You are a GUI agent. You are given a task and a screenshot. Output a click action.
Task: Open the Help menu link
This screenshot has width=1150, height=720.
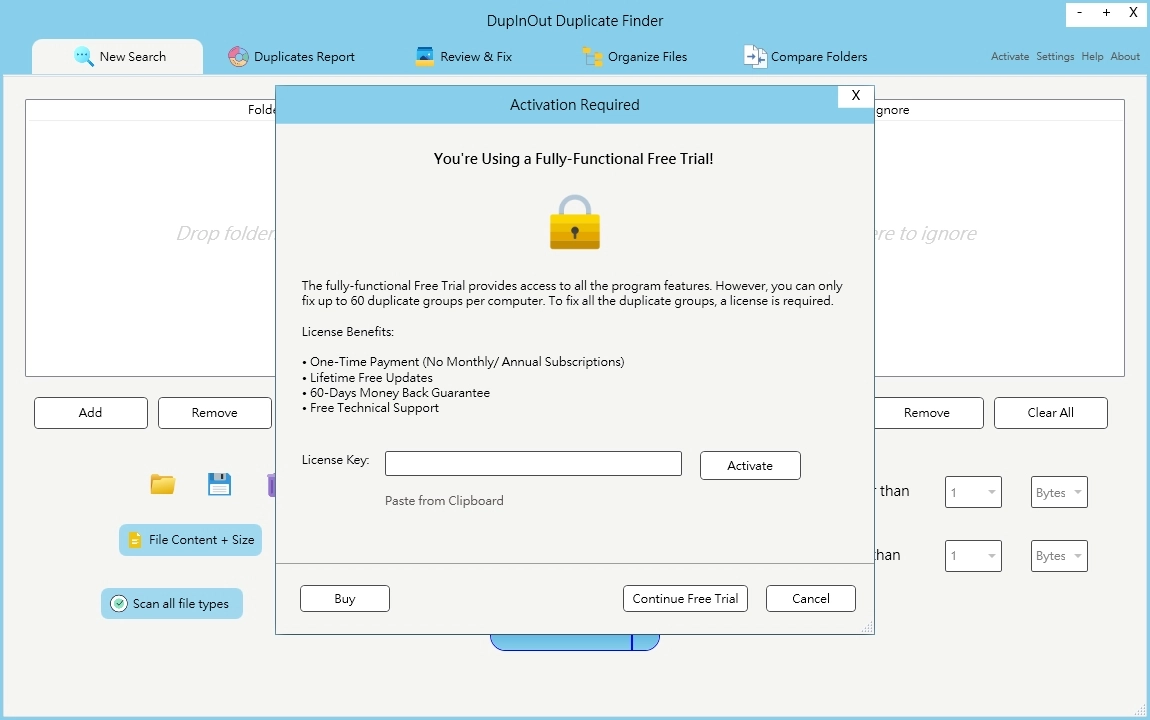(1092, 56)
